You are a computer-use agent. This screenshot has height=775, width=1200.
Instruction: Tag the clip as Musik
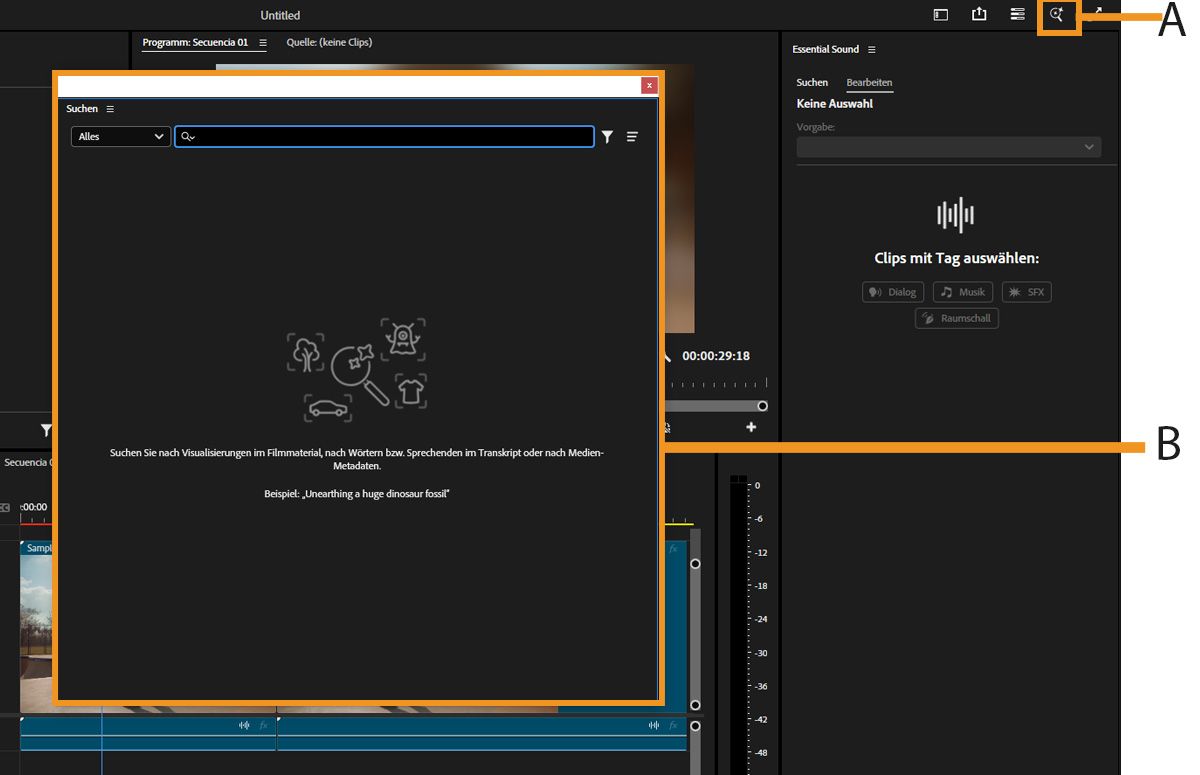click(x=963, y=292)
